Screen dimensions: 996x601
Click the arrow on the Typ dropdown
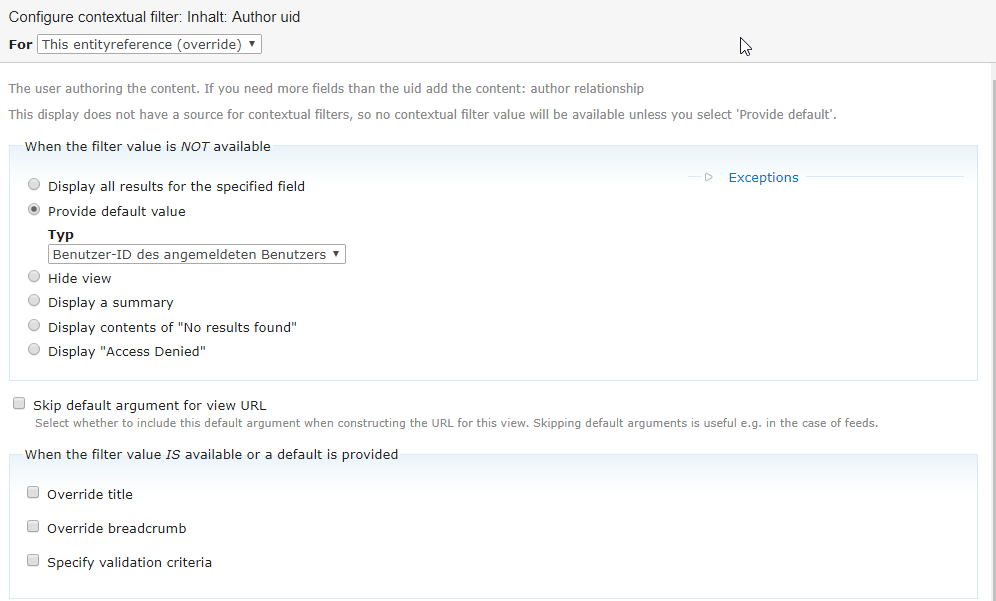[x=337, y=255]
